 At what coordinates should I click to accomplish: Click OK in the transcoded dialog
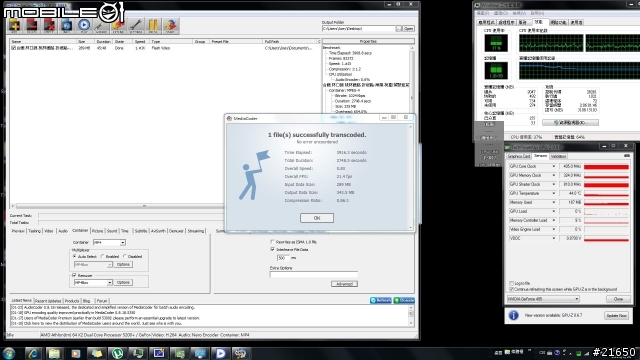[317, 218]
